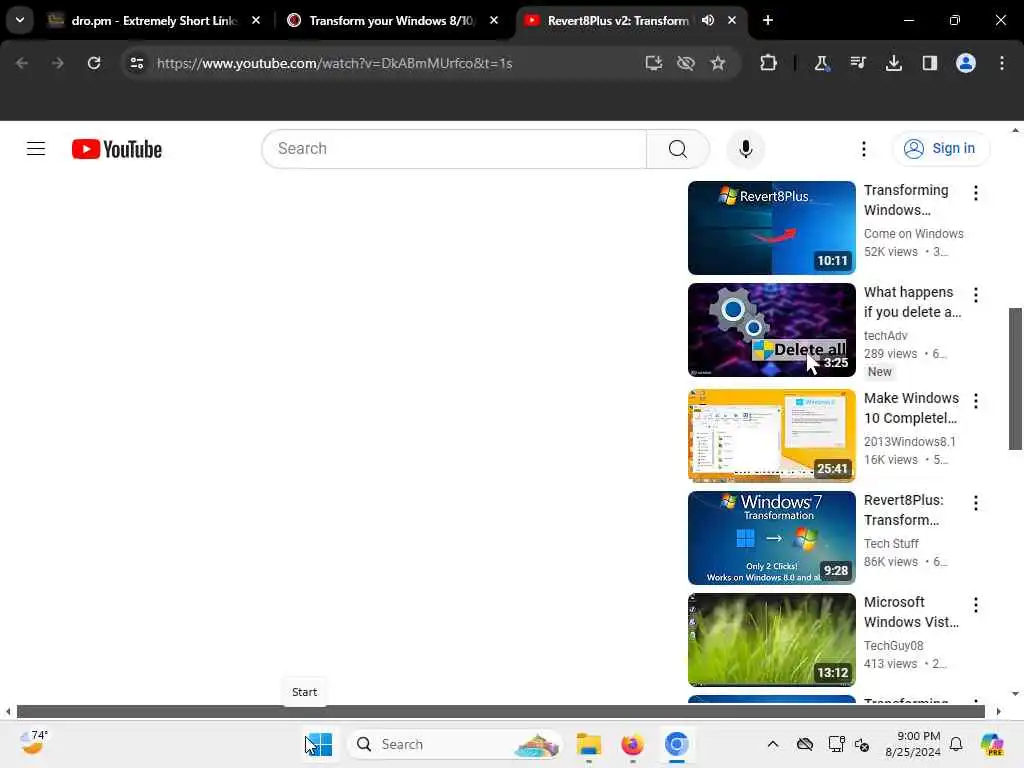The width and height of the screenshot is (1024, 768).
Task: Open more options for Microsoft Windows Vista video
Action: point(975,605)
